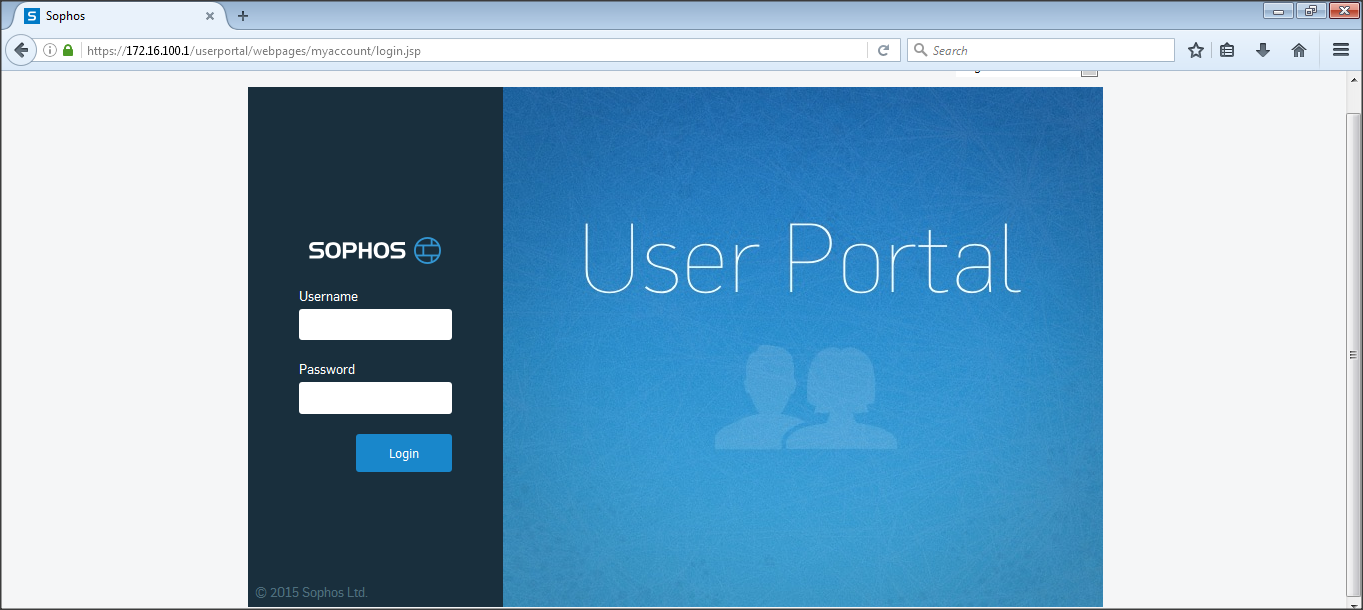Open a new tab with plus button
The image size is (1363, 610).
(243, 16)
